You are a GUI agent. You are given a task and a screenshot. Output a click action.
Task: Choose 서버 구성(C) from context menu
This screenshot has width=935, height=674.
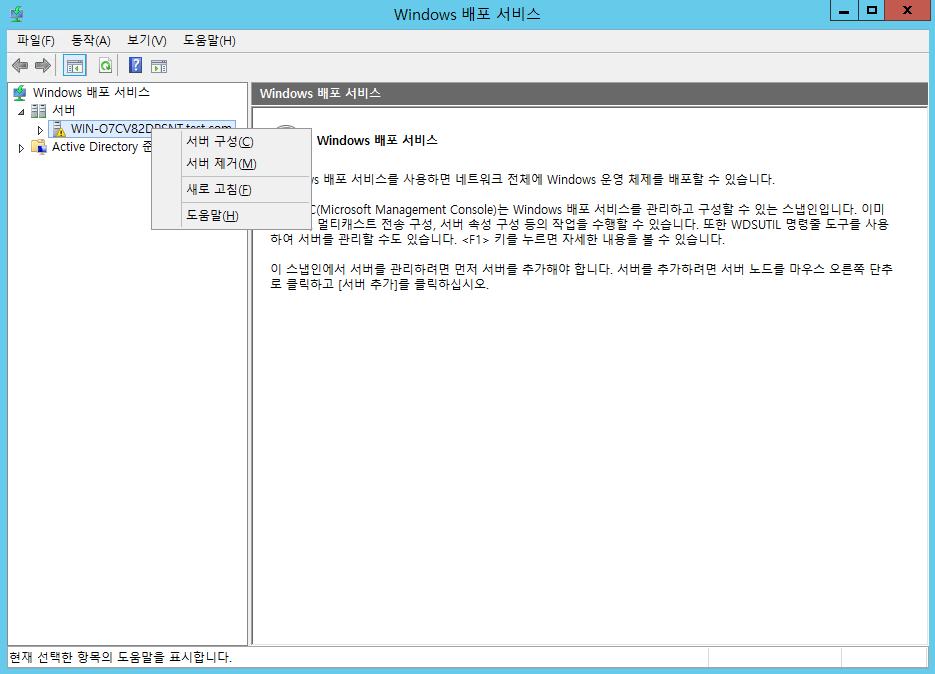pos(219,141)
